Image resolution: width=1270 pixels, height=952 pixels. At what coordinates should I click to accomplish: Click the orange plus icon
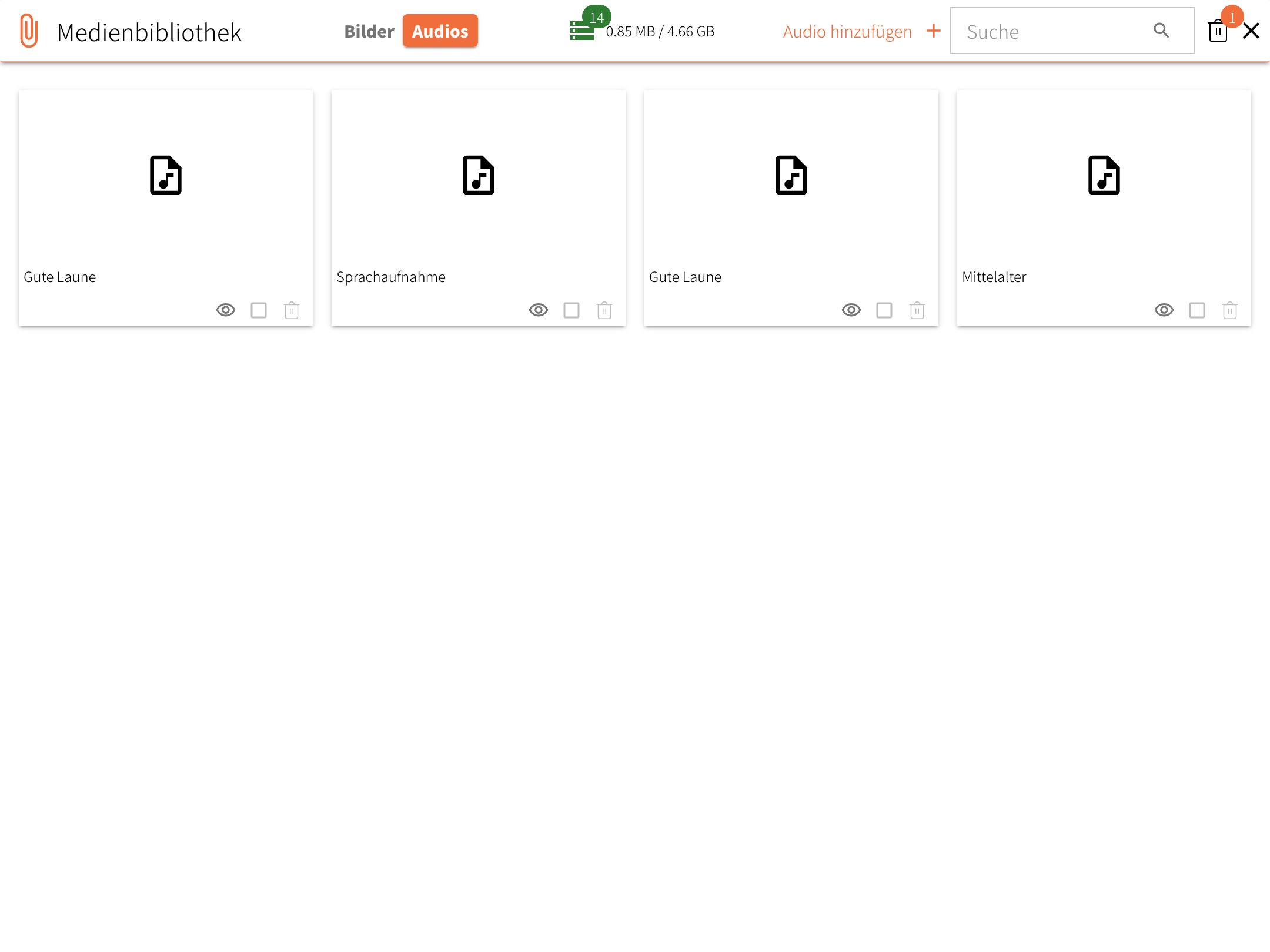[x=933, y=31]
